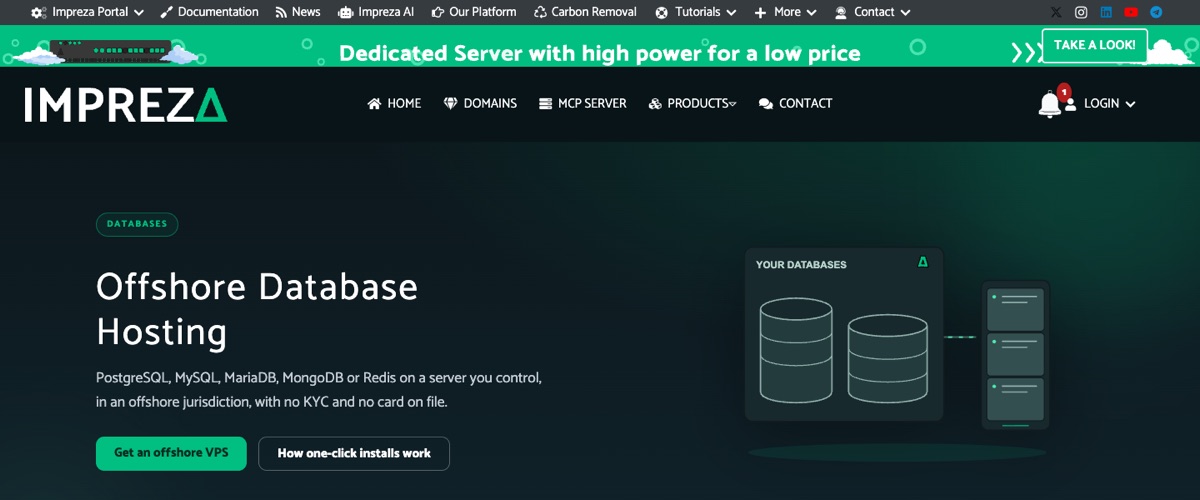Expand the top bar Contact dropdown arrow
The image size is (1200, 500).
coord(905,13)
